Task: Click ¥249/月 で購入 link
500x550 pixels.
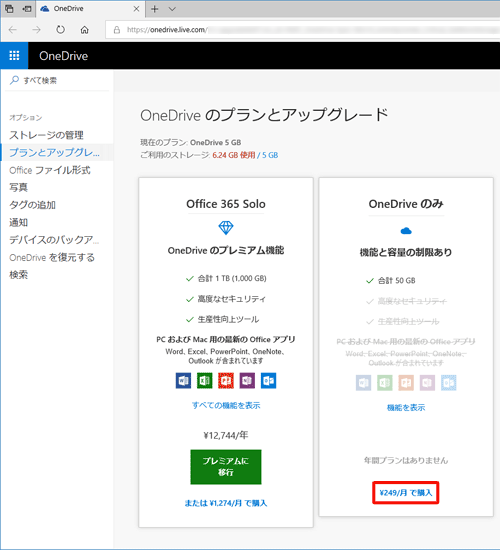Action: [x=406, y=493]
